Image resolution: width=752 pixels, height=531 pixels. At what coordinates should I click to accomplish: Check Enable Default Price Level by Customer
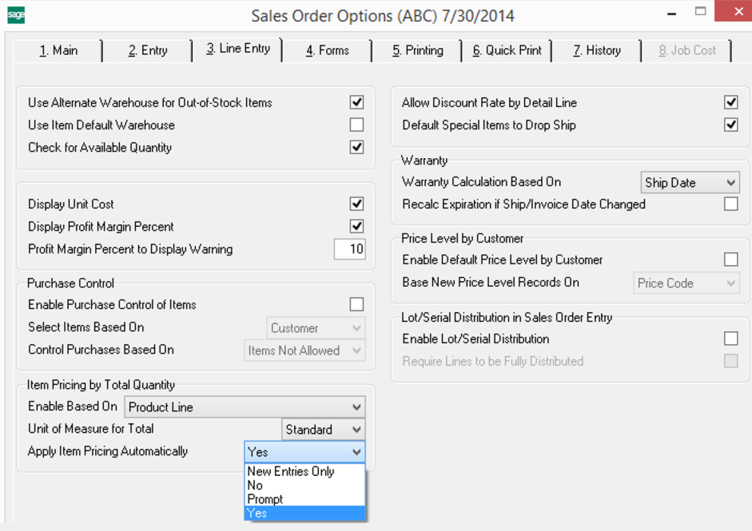tap(731, 260)
